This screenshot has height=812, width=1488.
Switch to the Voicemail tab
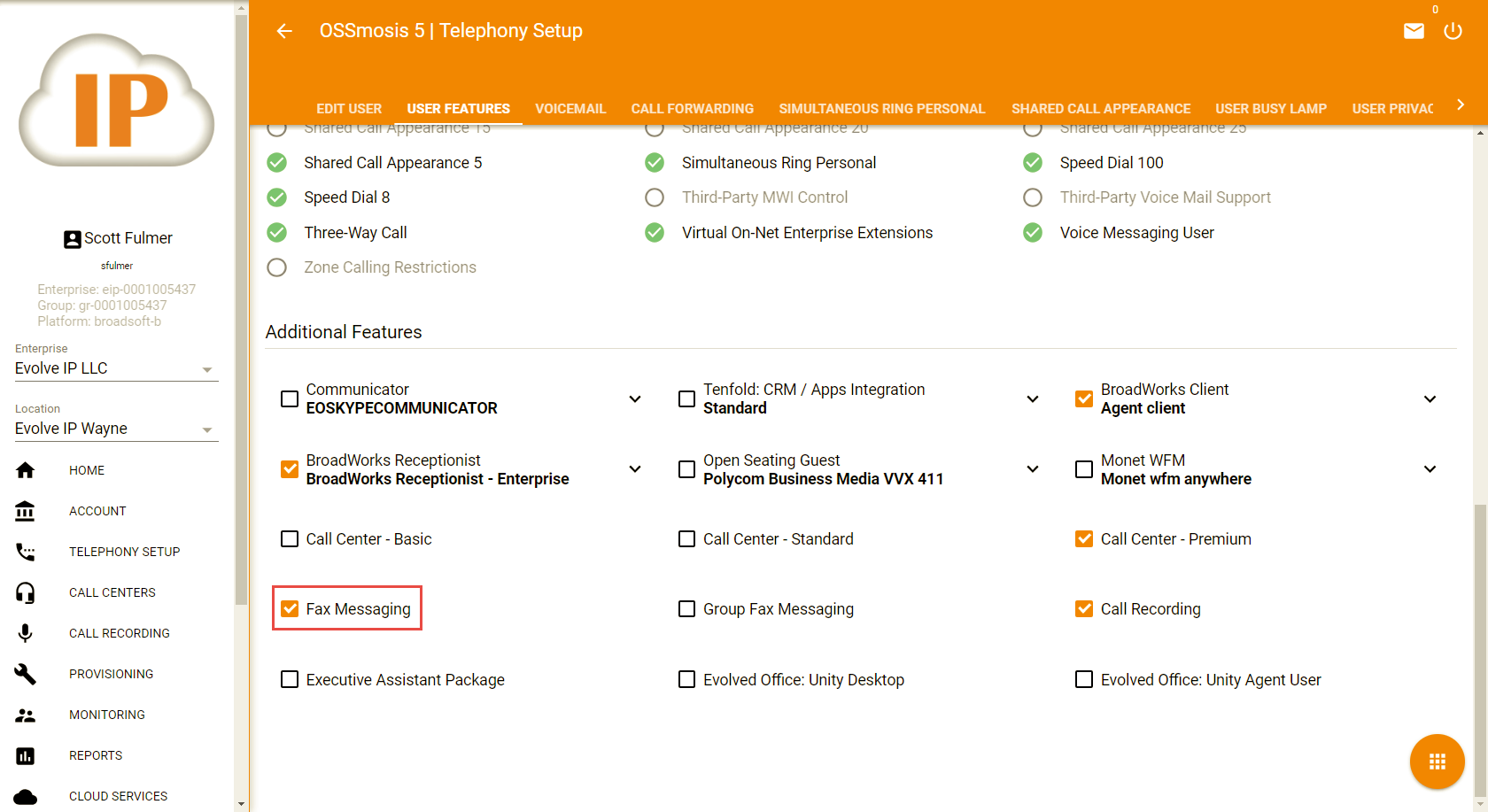click(570, 108)
